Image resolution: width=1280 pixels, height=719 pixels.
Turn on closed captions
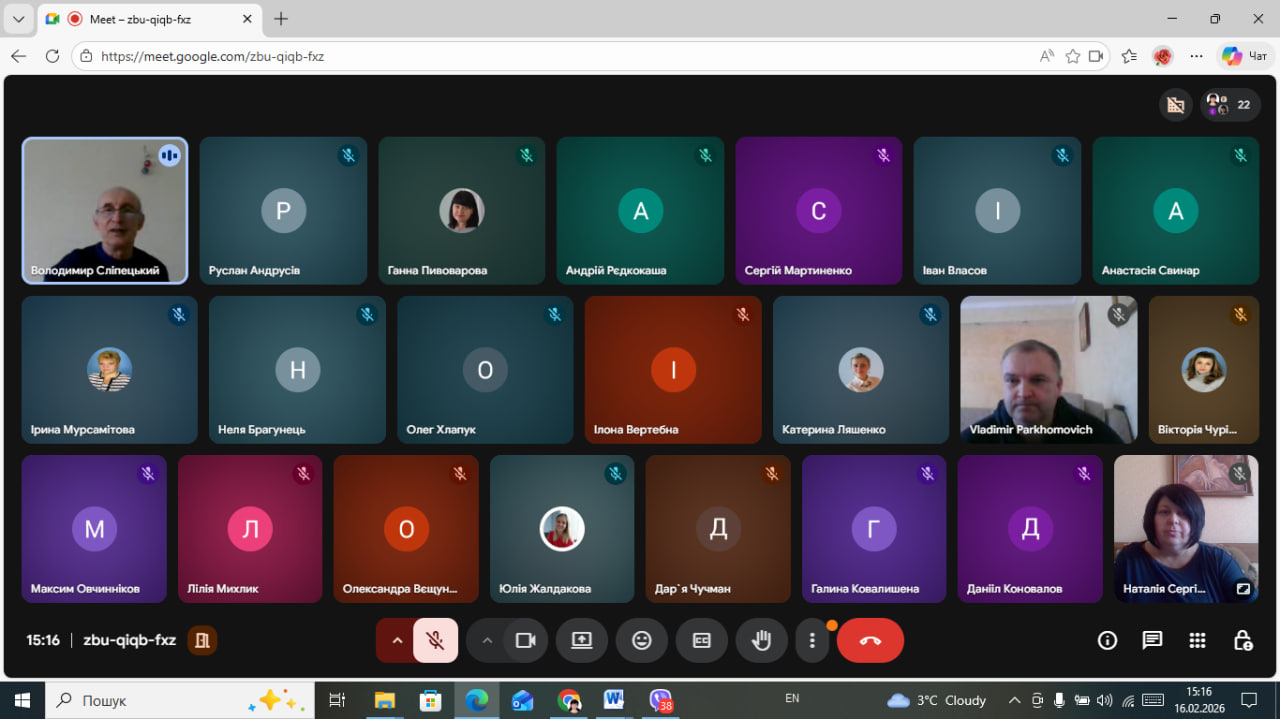[x=702, y=641]
